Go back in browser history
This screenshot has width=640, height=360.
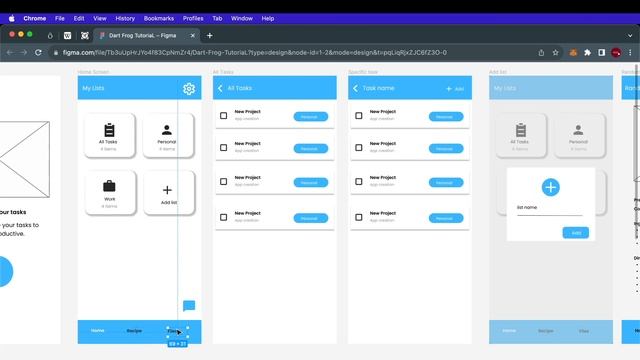point(10,53)
